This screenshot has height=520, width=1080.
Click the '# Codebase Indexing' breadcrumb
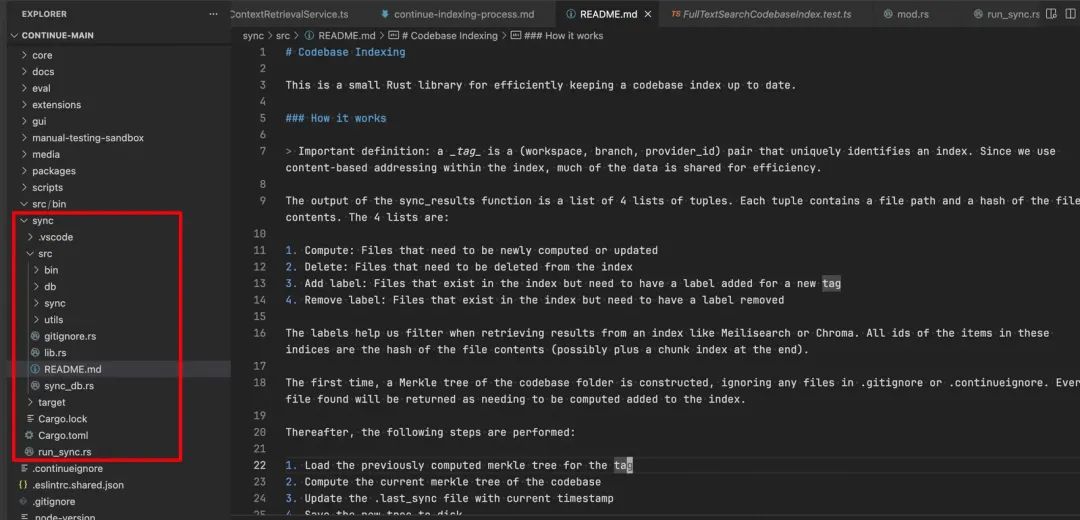coord(449,35)
